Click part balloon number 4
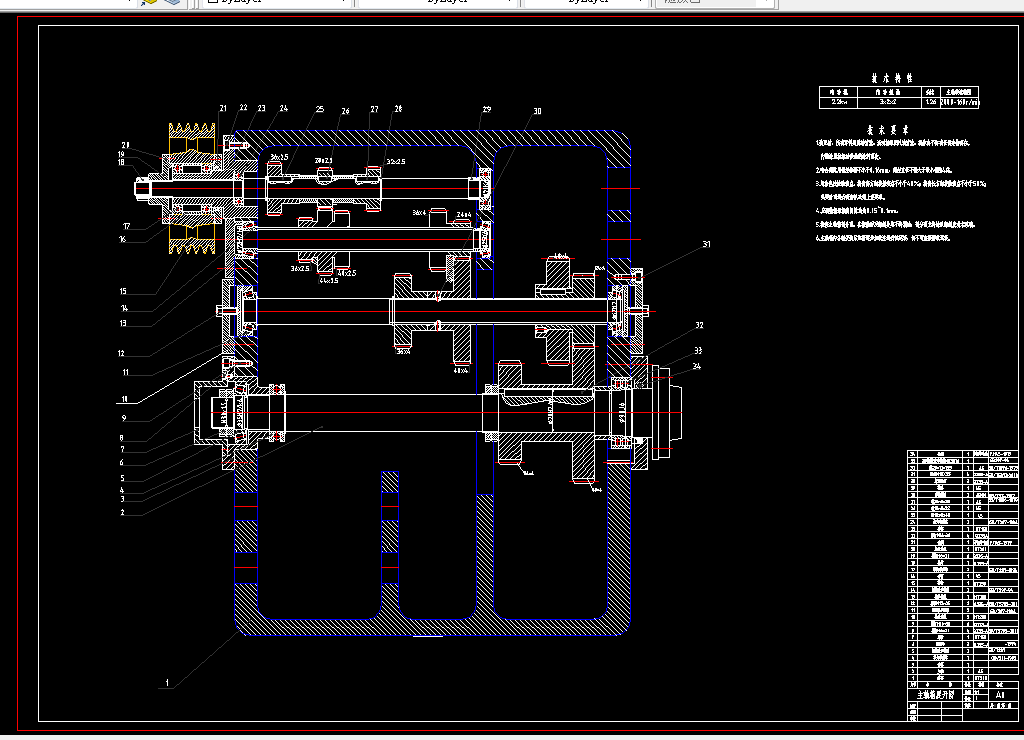This screenshot has height=740, width=1024. pyautogui.click(x=121, y=491)
